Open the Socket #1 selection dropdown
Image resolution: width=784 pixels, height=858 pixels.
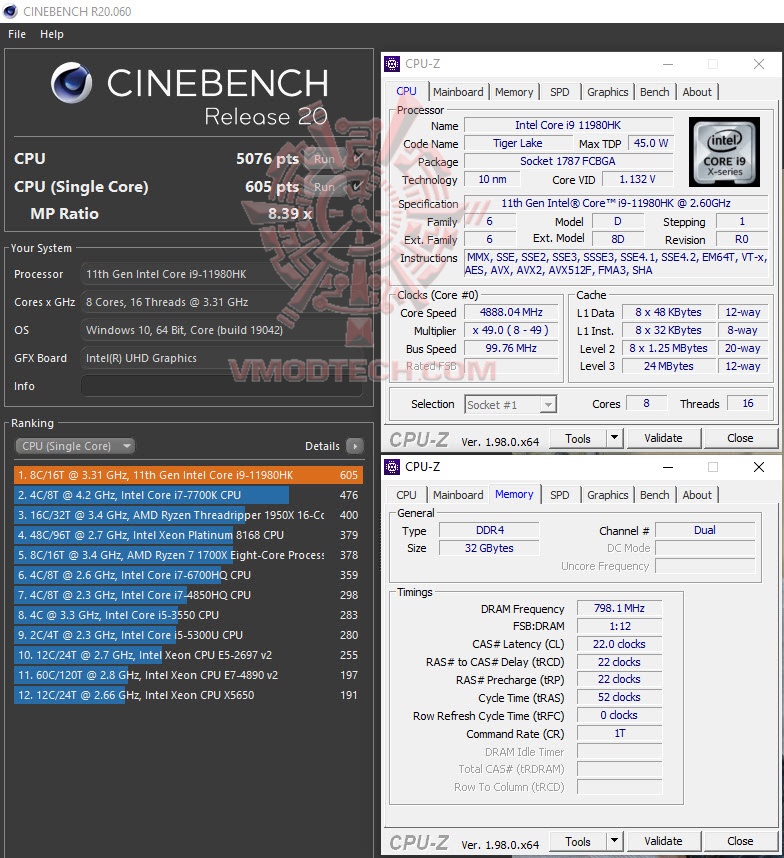pos(510,404)
